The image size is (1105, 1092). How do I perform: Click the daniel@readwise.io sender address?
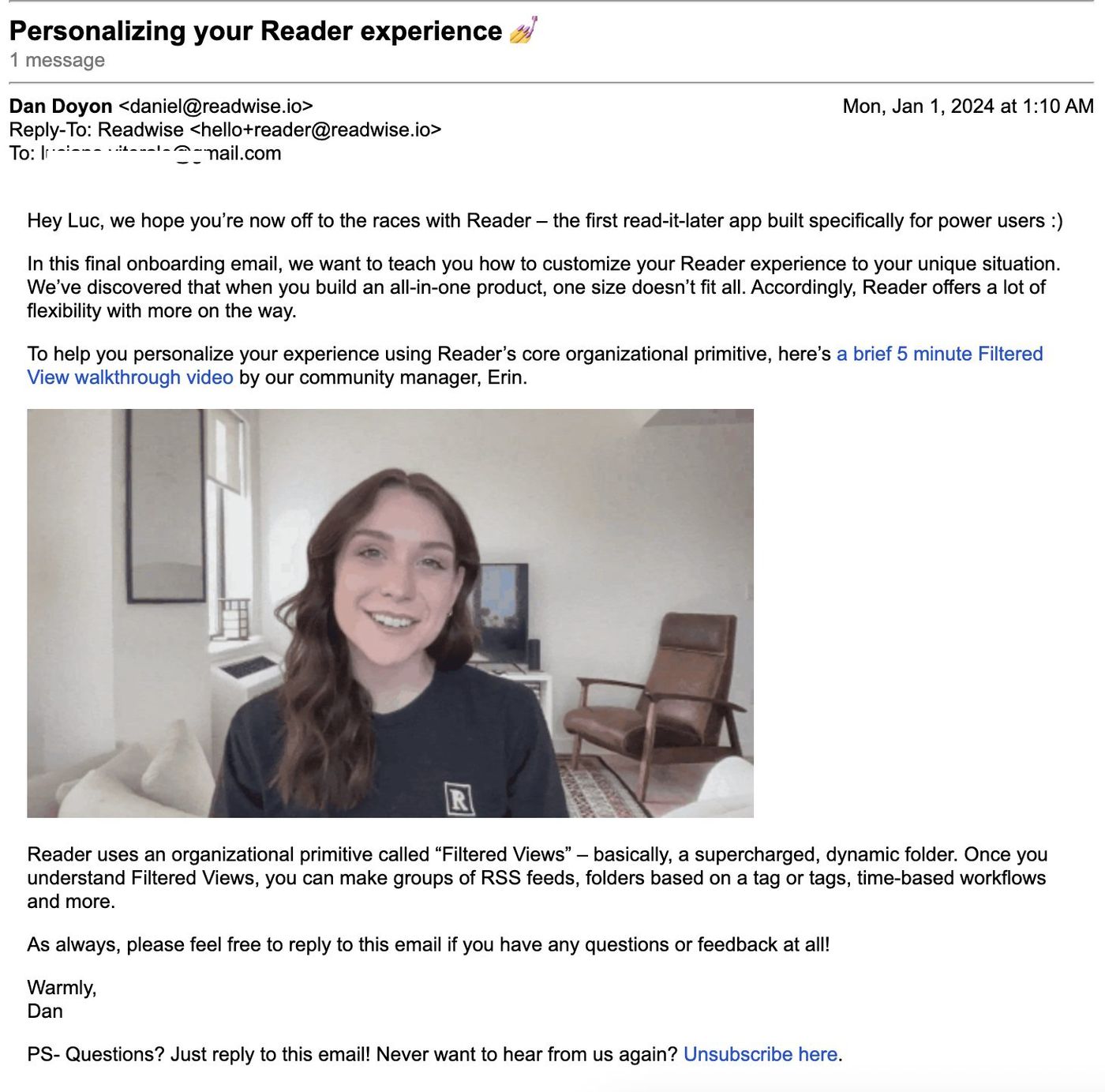tap(215, 106)
